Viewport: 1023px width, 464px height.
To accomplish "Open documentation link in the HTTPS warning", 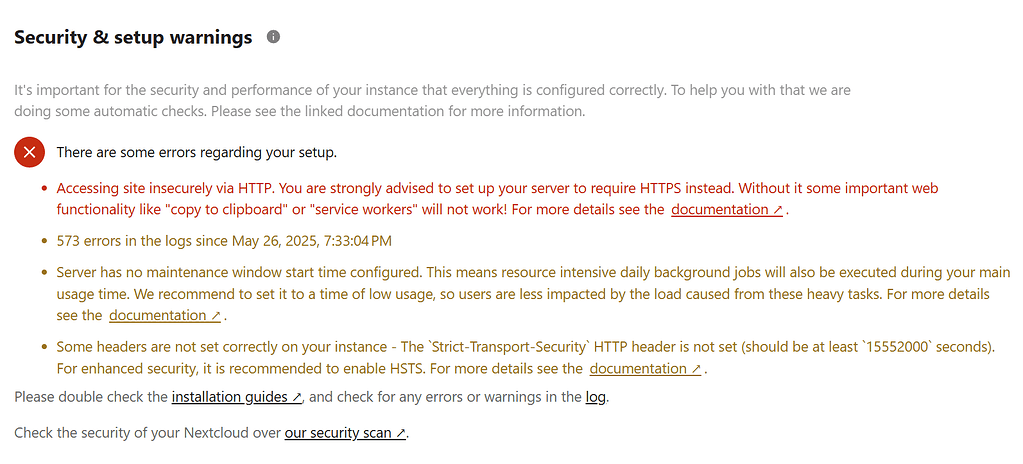I will click(727, 210).
